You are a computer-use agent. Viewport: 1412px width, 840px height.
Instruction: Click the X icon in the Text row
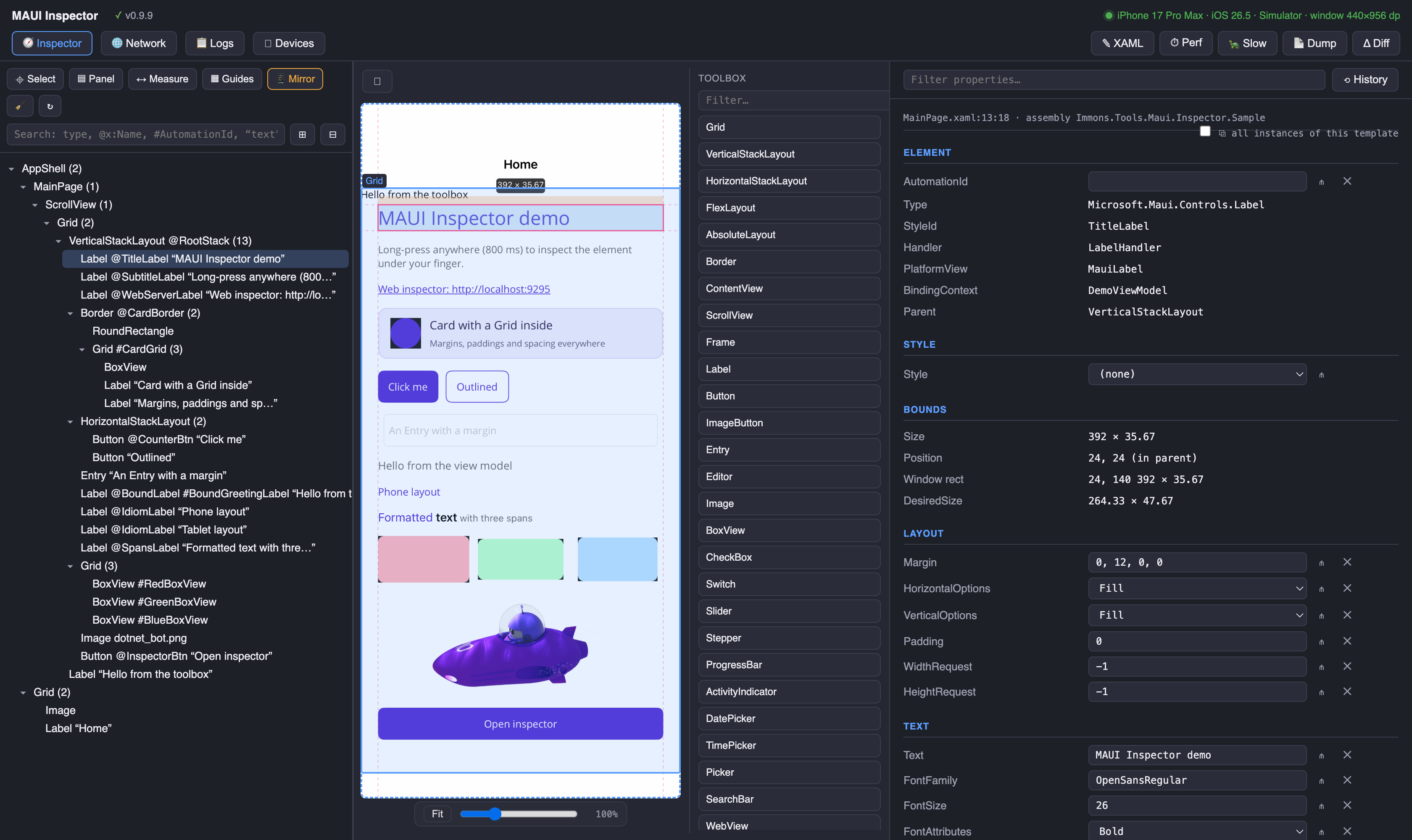1347,754
